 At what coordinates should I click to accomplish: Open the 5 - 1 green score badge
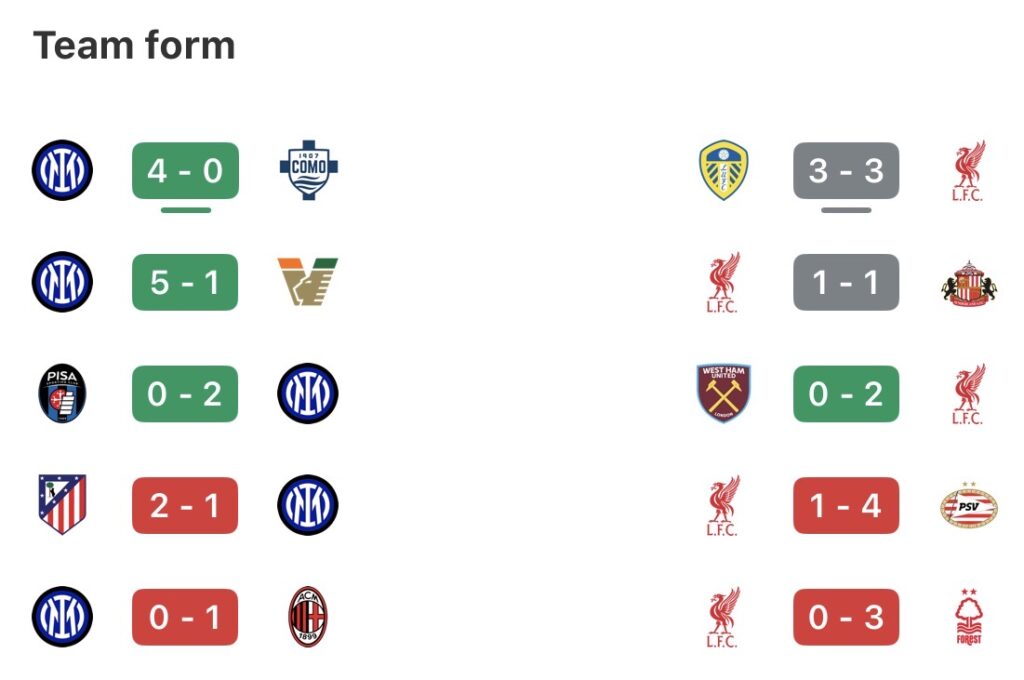point(185,282)
